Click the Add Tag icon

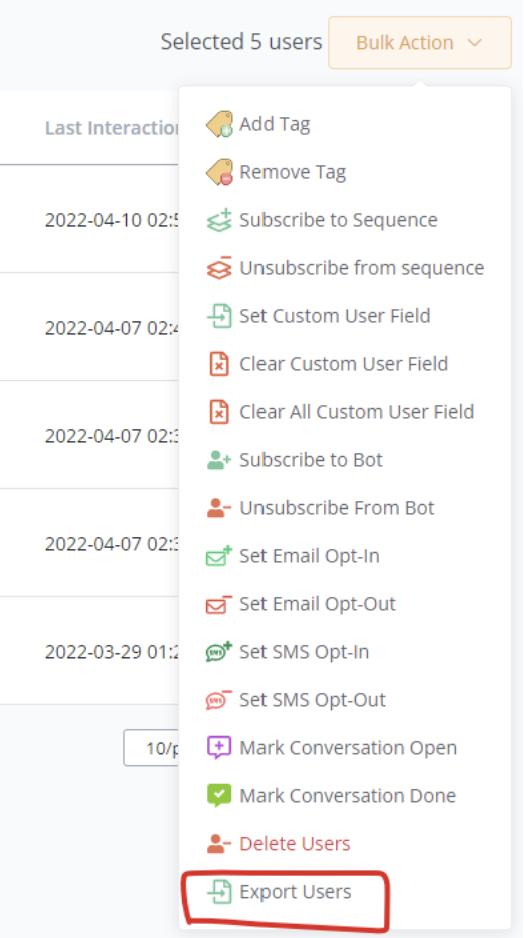pyautogui.click(x=219, y=124)
